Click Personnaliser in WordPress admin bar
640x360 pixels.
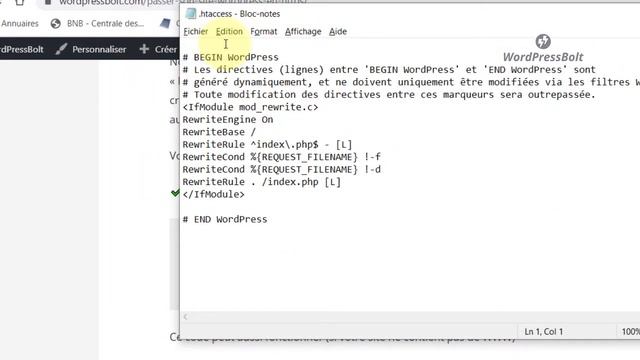[x=99, y=49]
